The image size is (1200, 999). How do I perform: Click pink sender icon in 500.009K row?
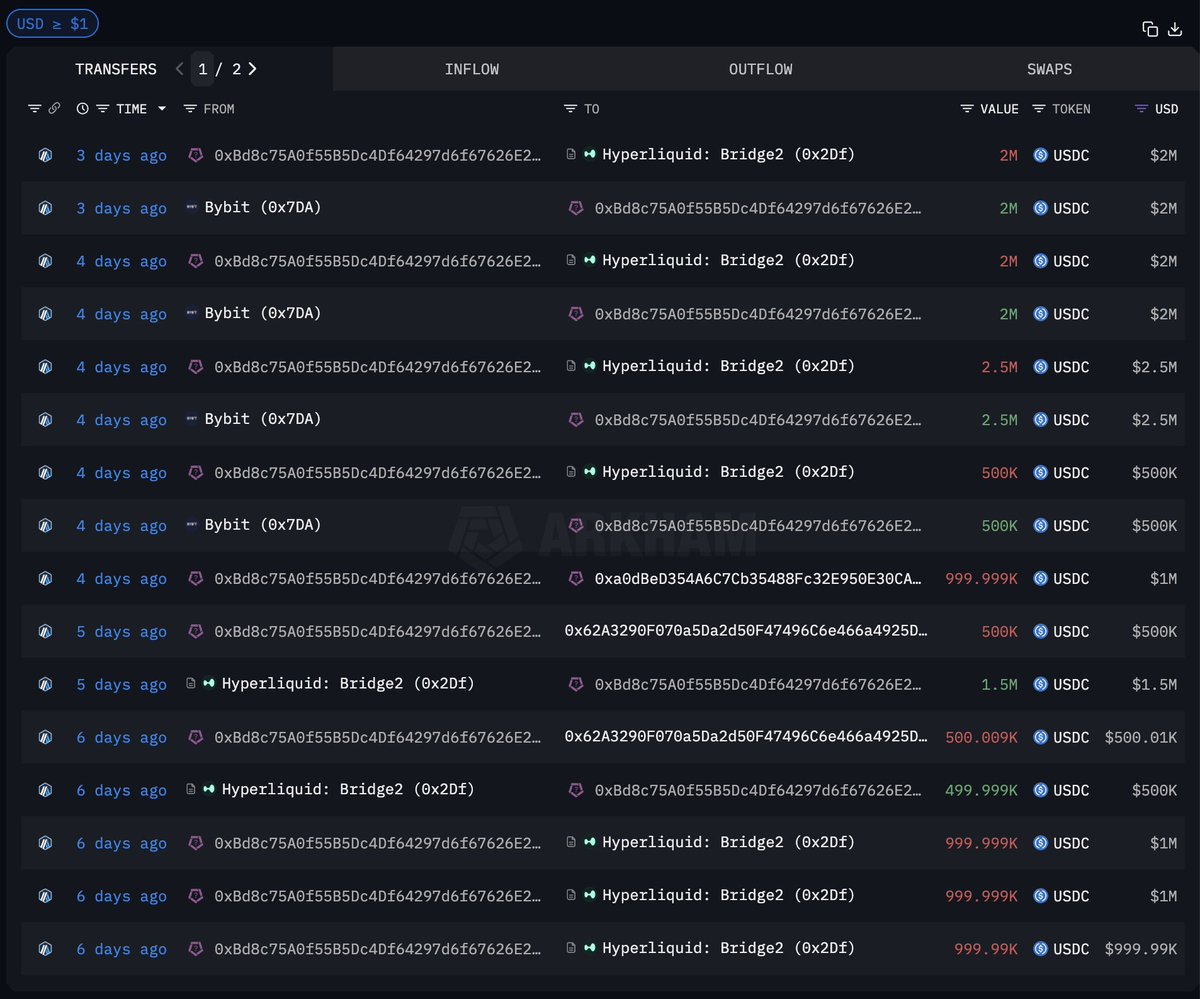(196, 737)
